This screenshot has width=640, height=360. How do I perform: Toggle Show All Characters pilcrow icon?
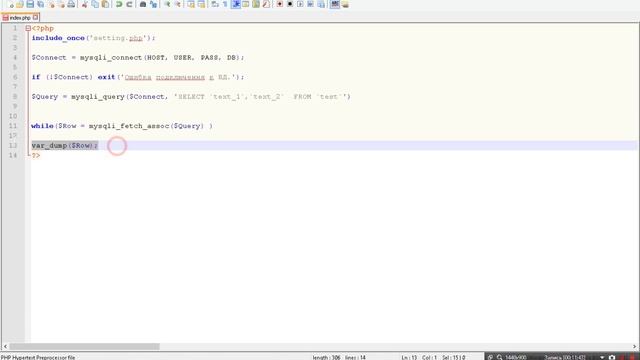(x=225, y=4)
